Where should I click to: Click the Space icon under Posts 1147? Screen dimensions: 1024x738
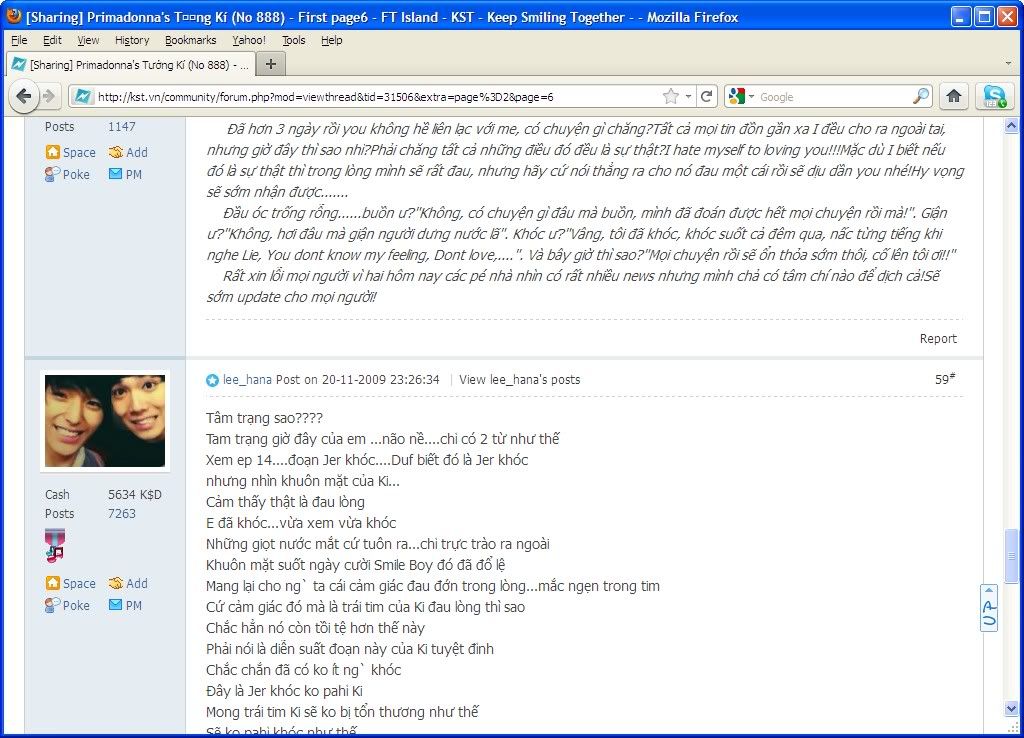pos(52,152)
